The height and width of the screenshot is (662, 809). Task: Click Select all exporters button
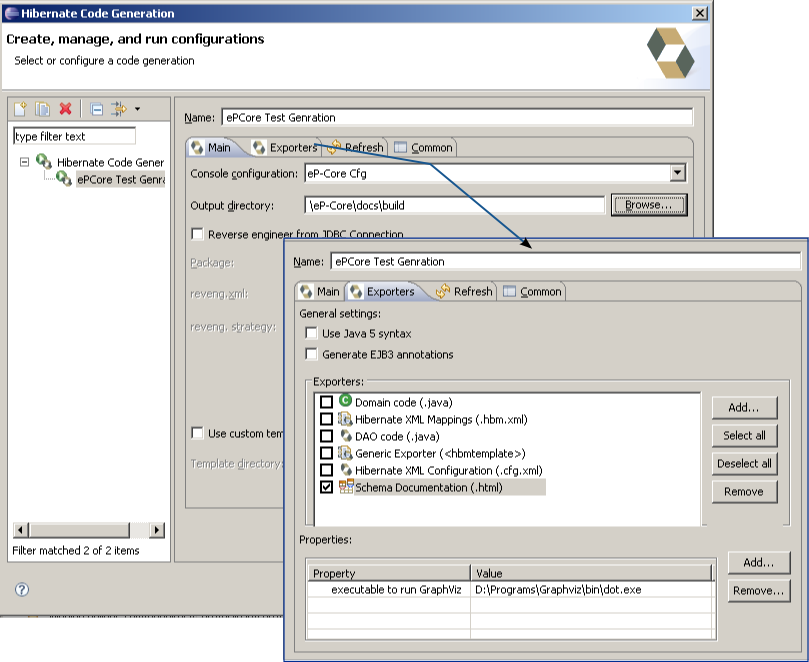[x=744, y=435]
